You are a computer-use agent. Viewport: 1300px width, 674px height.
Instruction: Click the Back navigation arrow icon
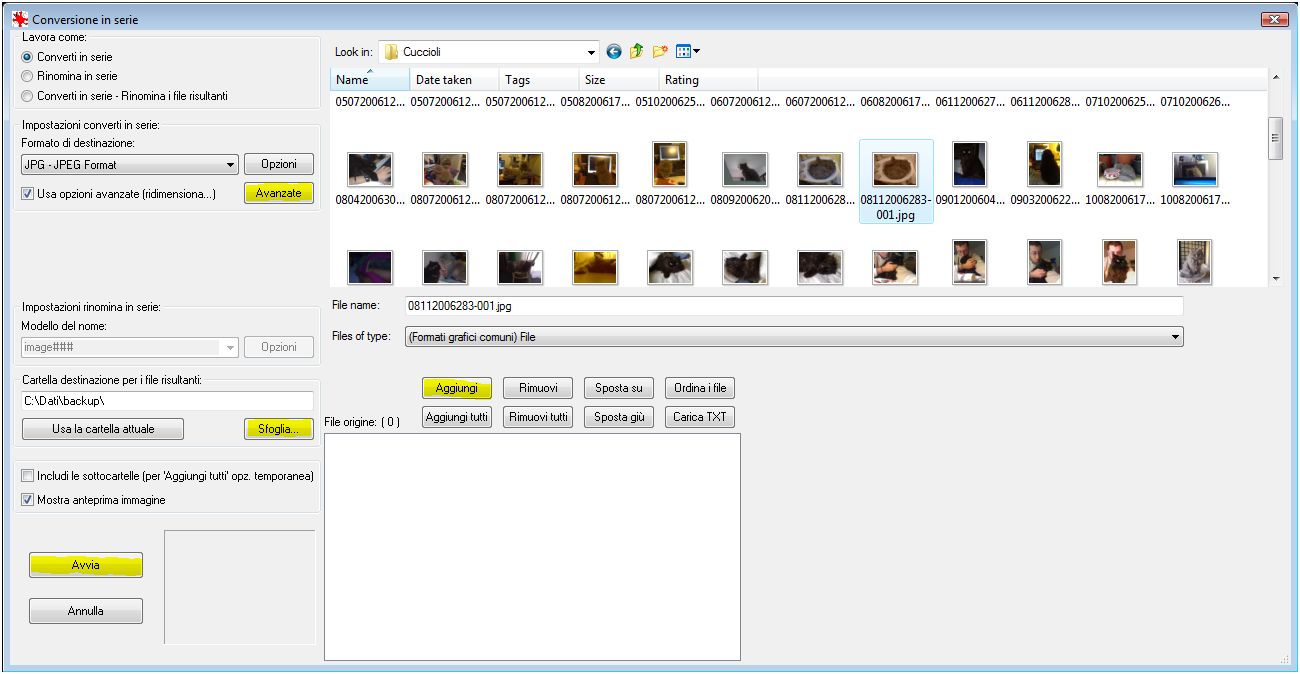(614, 52)
